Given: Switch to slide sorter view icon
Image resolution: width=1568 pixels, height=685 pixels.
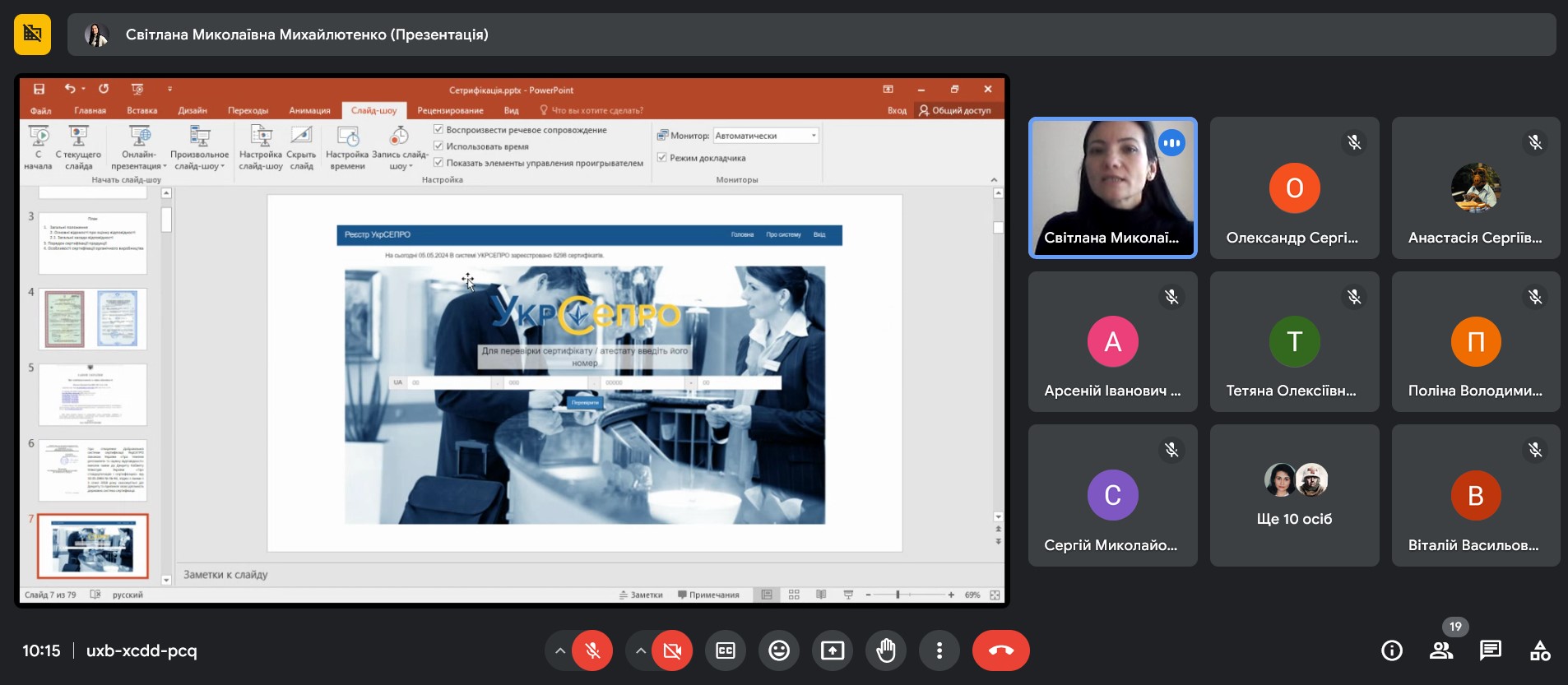Looking at the screenshot, I should (x=794, y=595).
